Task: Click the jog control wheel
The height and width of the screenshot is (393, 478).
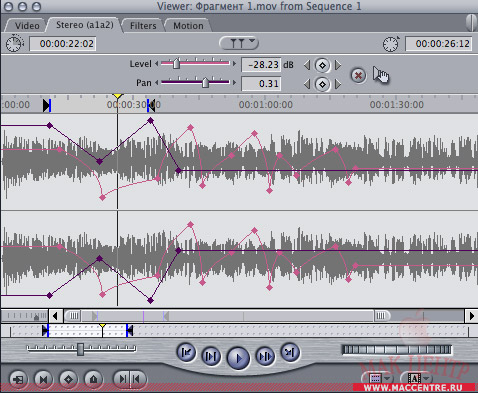Action: point(397,350)
